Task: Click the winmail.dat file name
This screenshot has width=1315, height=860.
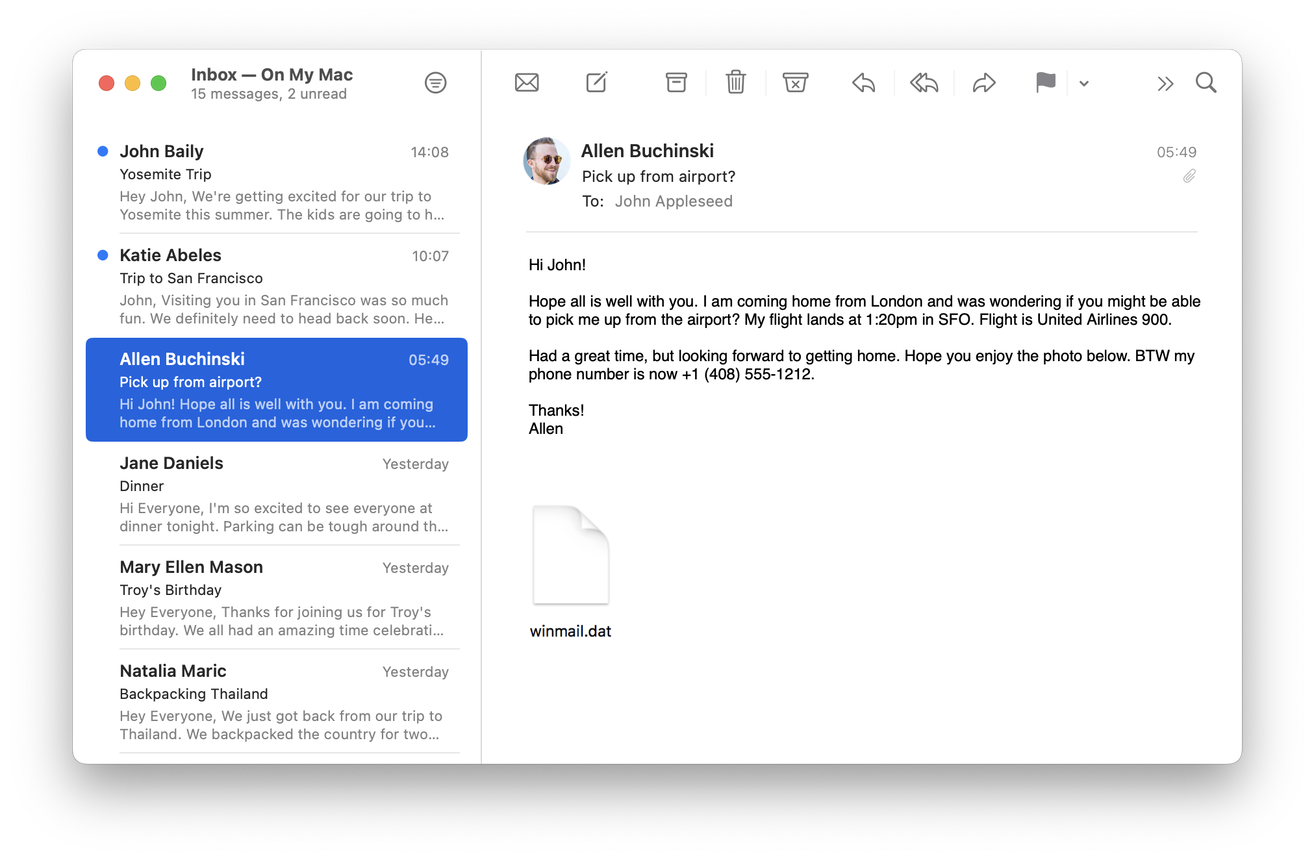Action: coord(571,631)
